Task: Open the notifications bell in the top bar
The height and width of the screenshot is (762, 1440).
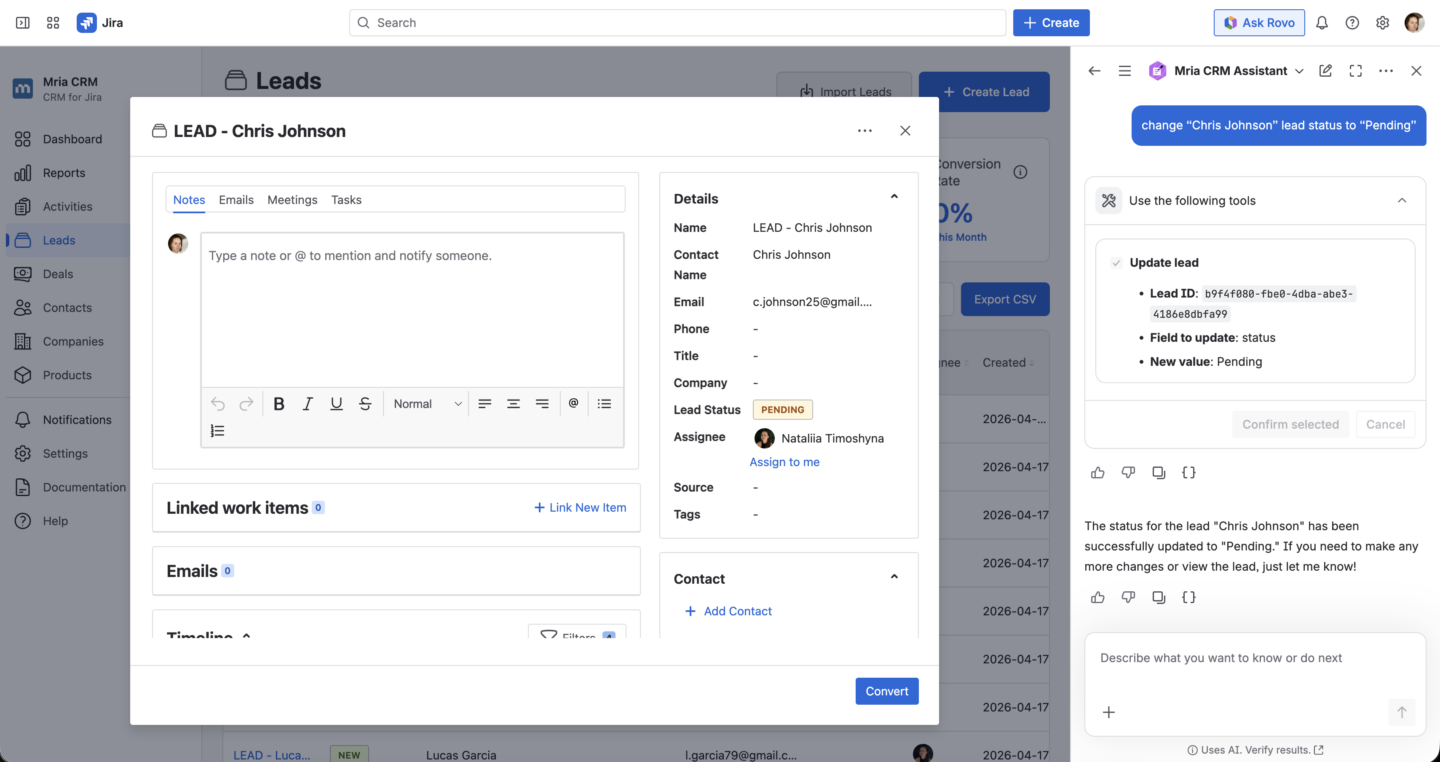Action: pos(1321,22)
